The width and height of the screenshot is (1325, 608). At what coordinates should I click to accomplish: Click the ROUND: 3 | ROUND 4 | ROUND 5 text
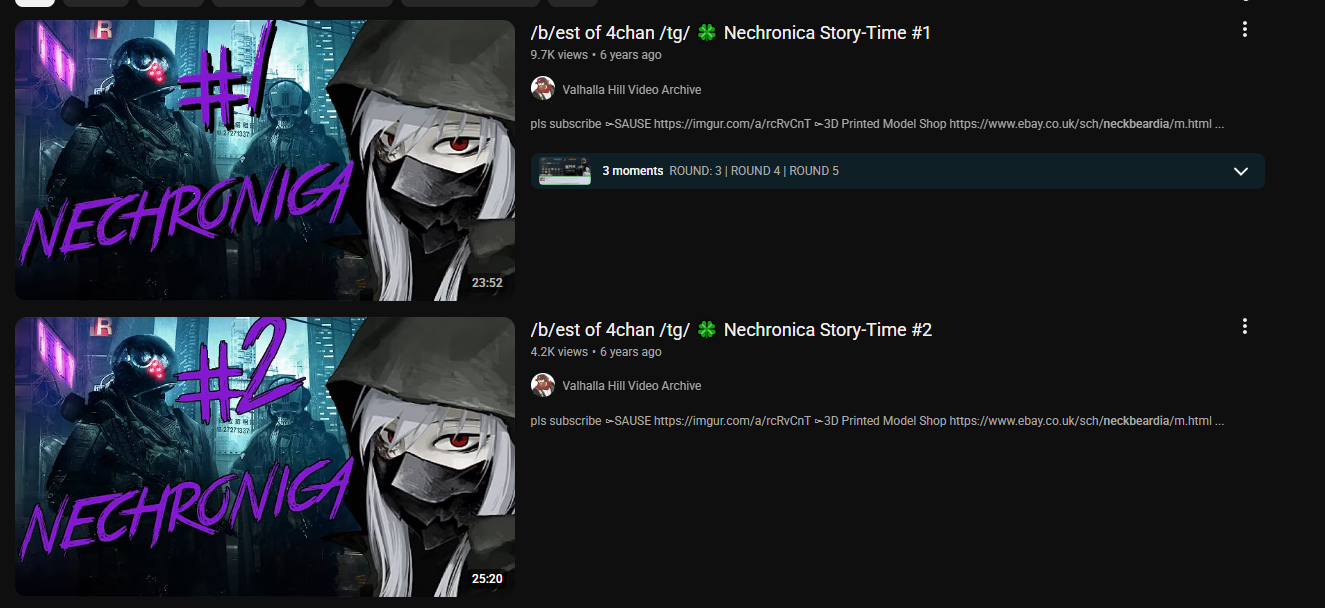(754, 171)
